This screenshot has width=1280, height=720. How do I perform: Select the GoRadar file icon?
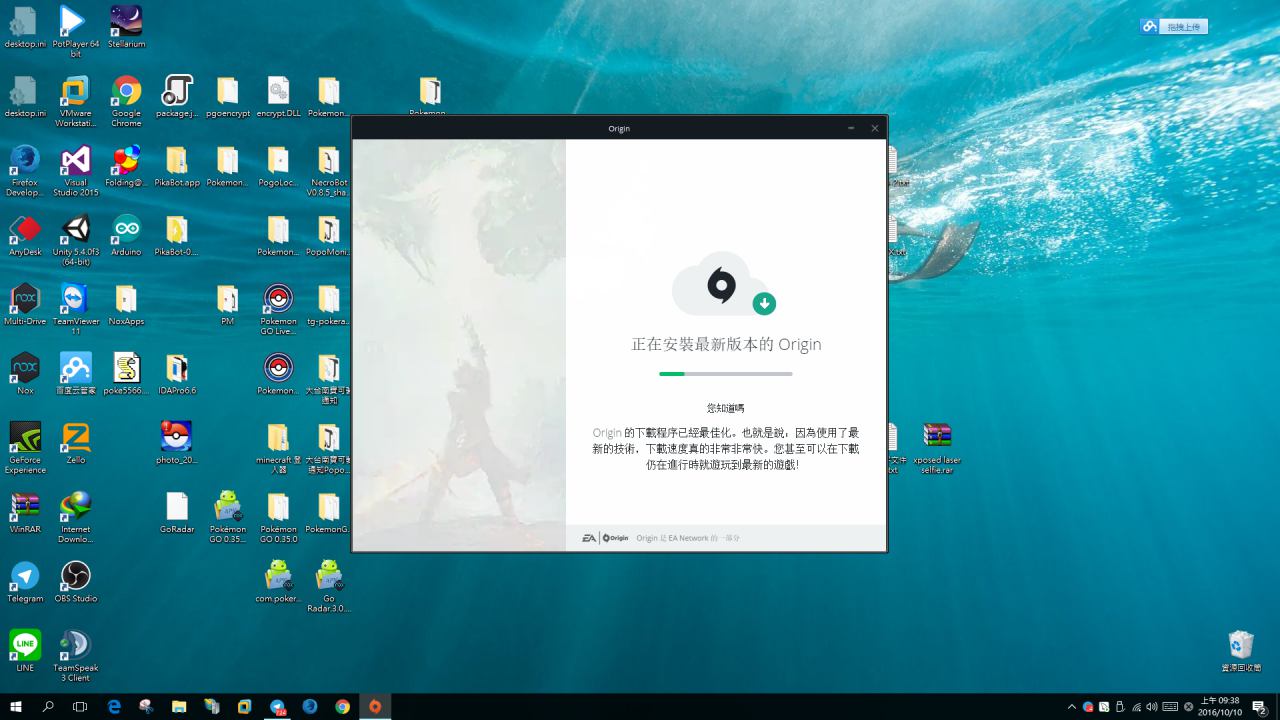tap(177, 511)
